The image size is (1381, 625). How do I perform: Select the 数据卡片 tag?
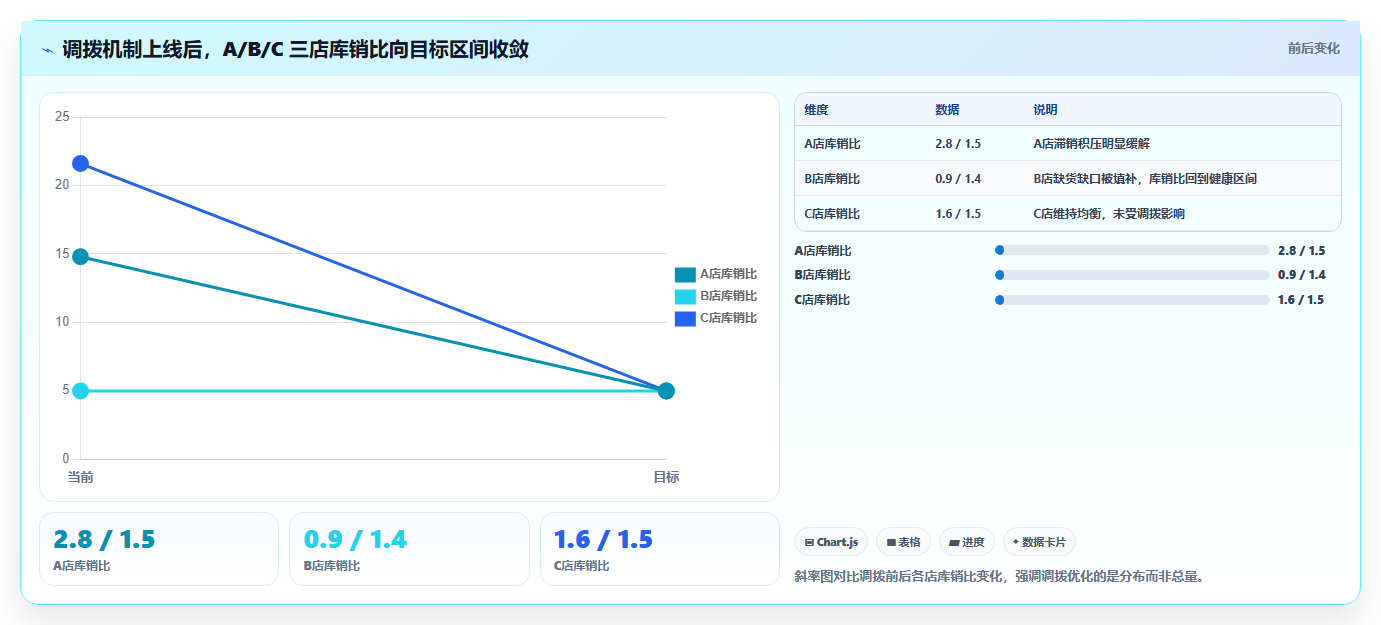1039,542
